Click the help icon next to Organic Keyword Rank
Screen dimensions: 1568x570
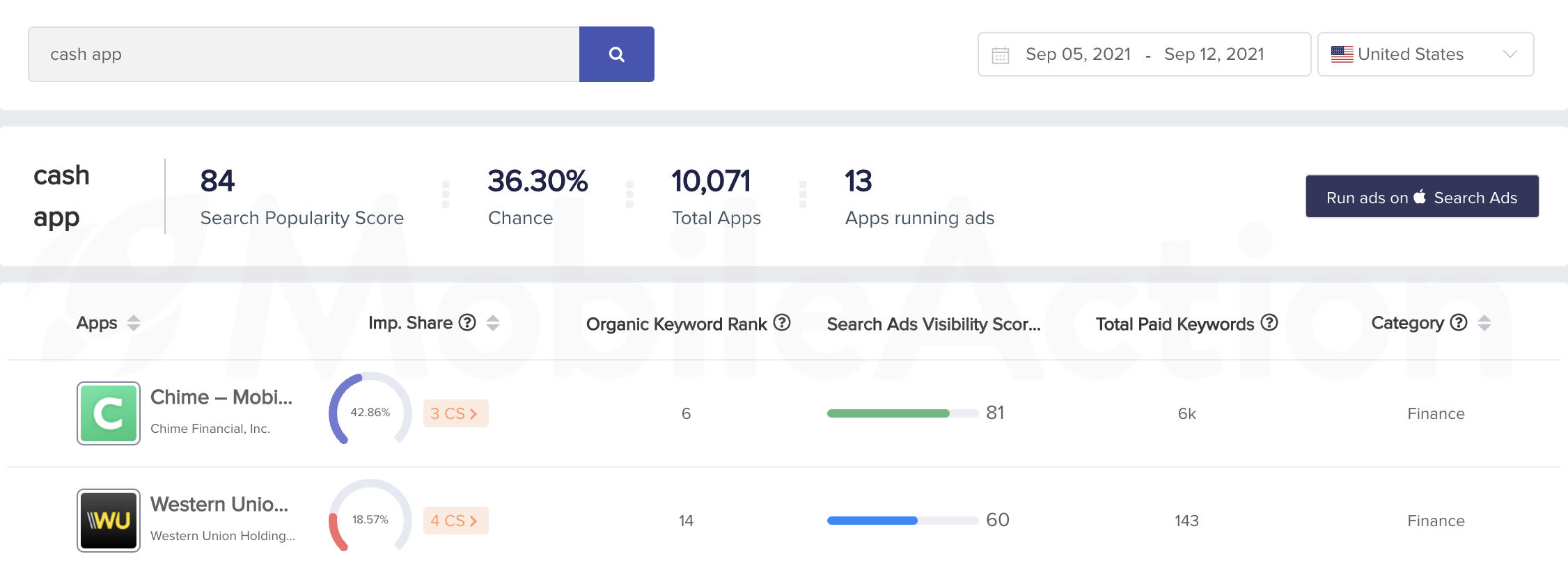[782, 322]
